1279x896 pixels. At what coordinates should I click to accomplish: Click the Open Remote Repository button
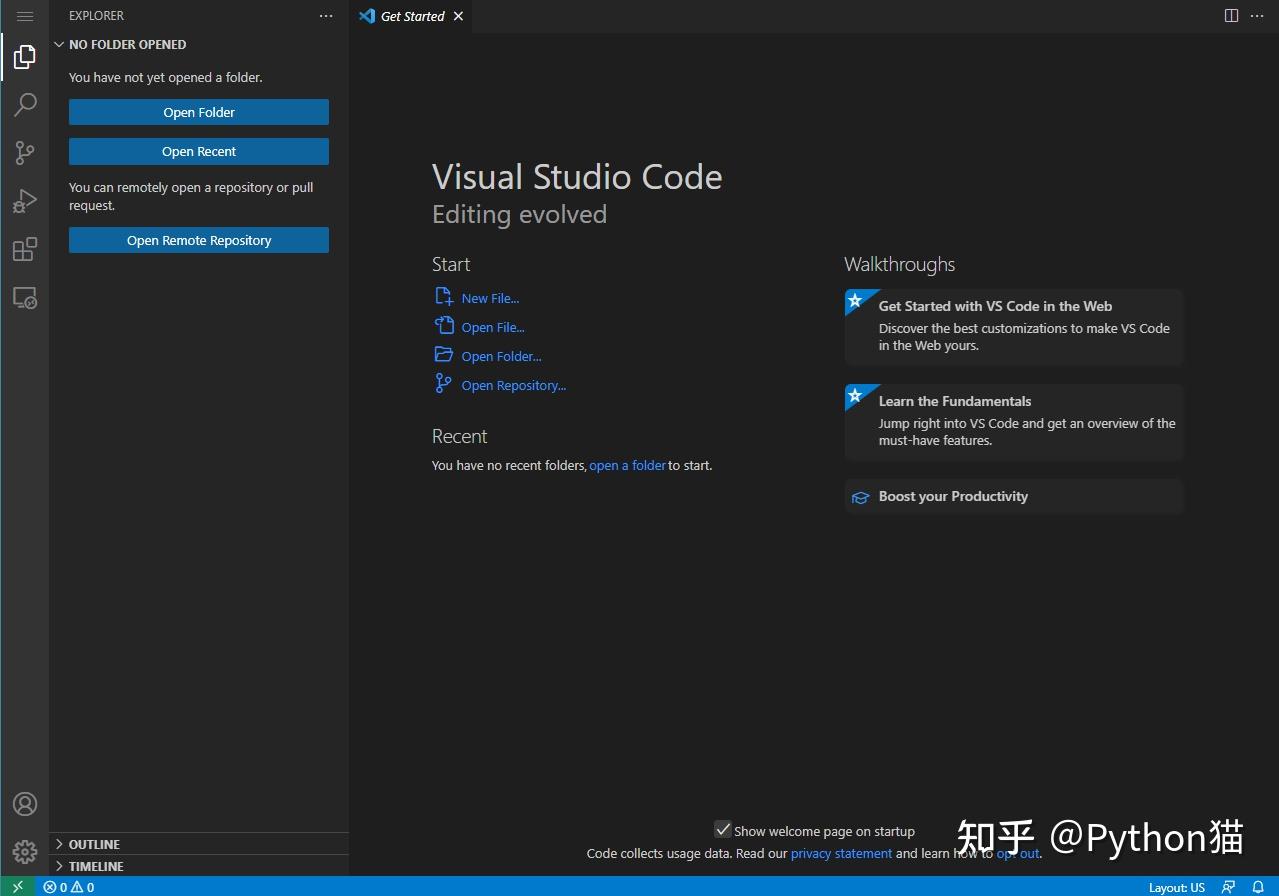click(x=199, y=240)
